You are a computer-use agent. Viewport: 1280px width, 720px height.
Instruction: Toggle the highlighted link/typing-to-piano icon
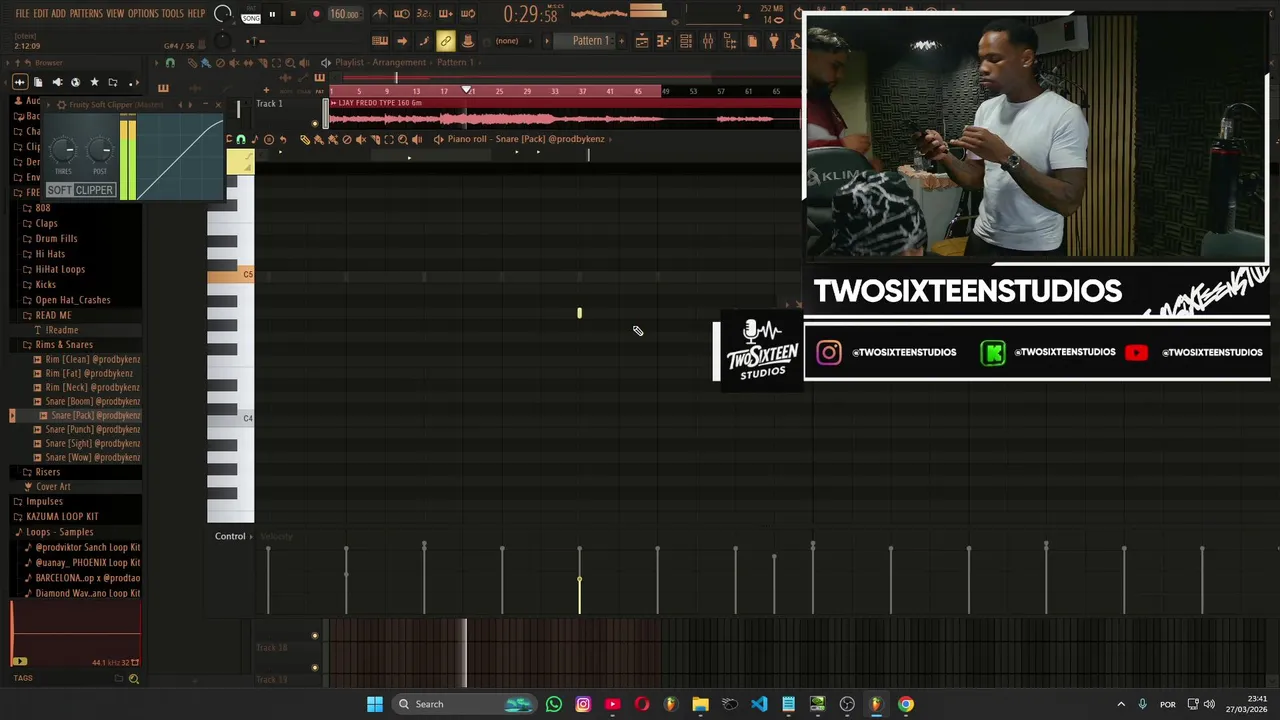tap(446, 41)
